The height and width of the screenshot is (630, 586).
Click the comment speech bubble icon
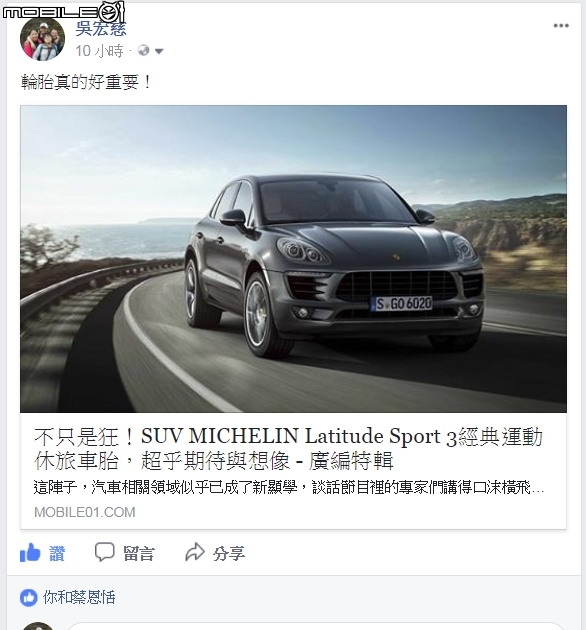click(x=104, y=552)
